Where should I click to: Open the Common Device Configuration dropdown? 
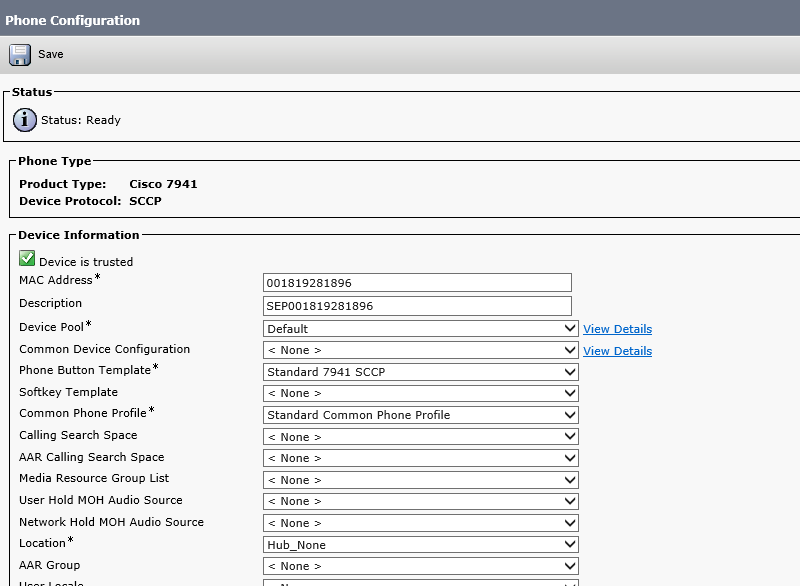[x=421, y=350]
